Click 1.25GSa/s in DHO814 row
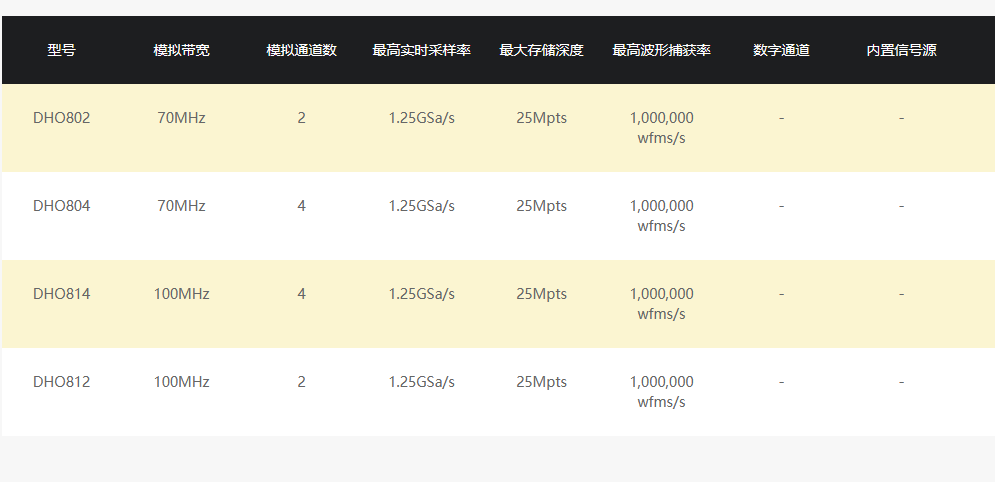 [421, 294]
